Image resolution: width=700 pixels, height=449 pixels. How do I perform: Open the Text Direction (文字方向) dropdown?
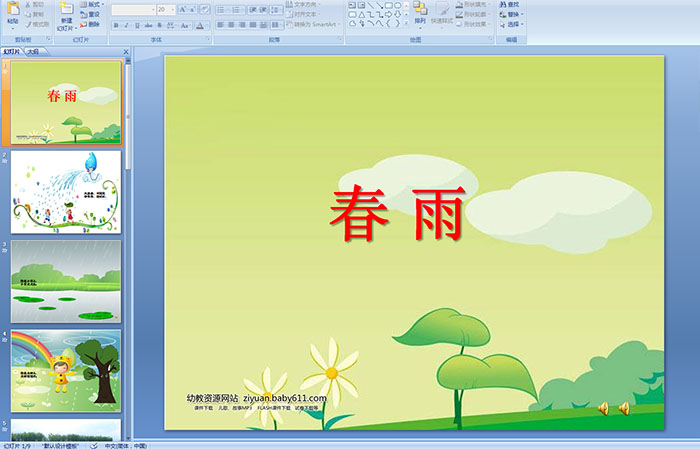click(304, 4)
